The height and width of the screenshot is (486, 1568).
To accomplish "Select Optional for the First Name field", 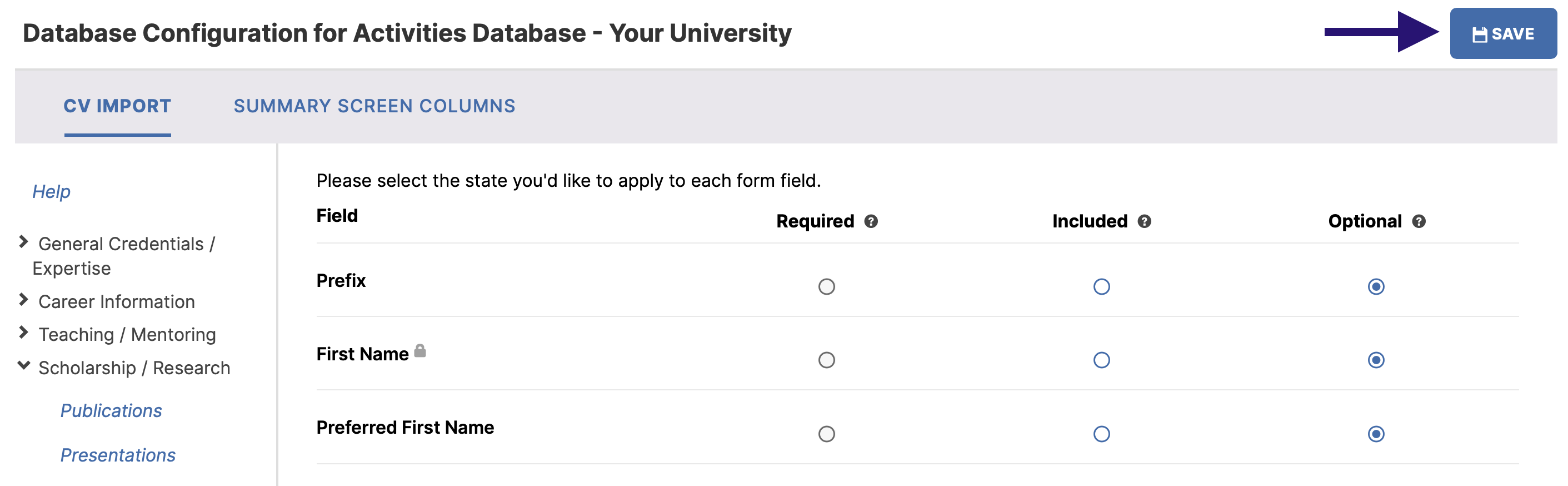I will (1376, 360).
